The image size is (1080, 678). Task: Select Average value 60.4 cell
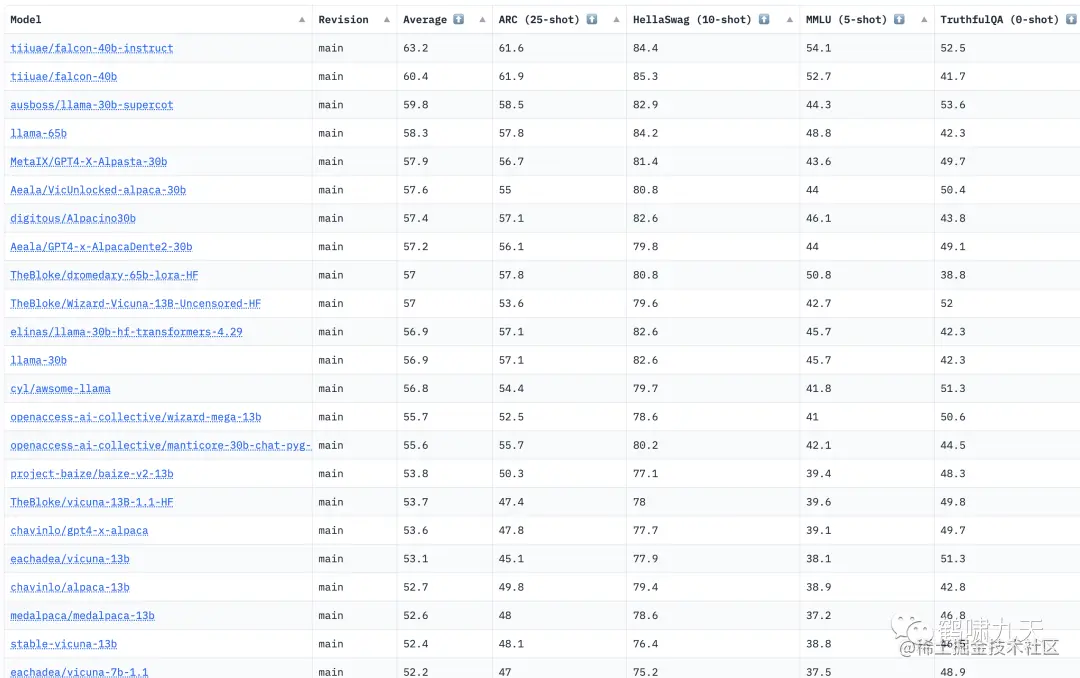416,76
